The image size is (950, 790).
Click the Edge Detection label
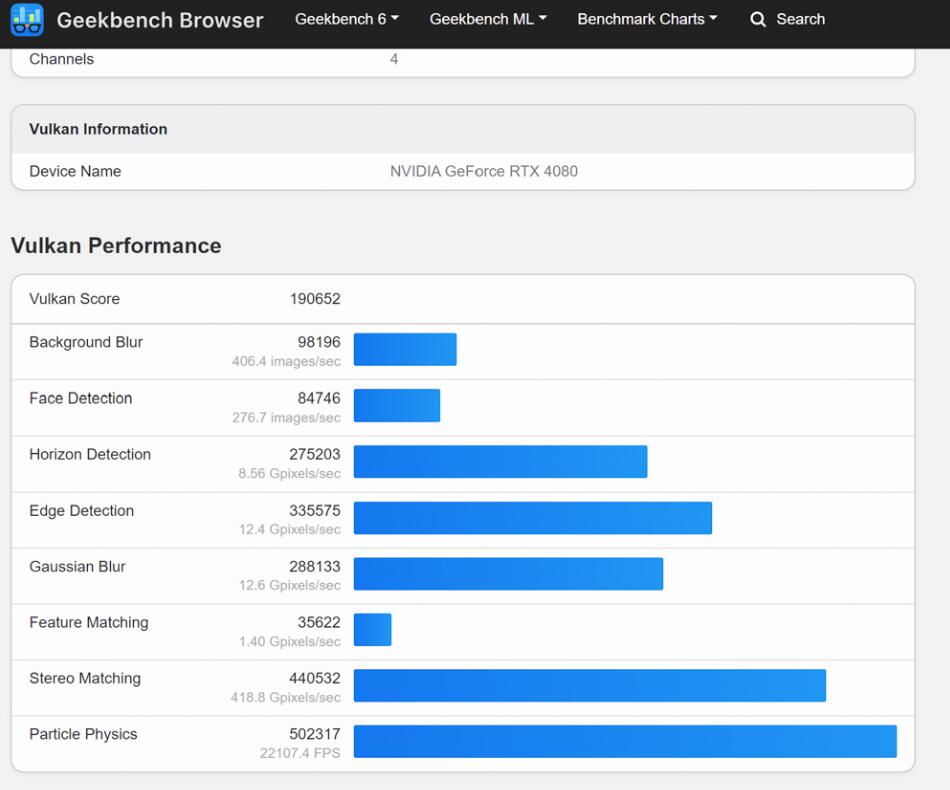[x=81, y=511]
